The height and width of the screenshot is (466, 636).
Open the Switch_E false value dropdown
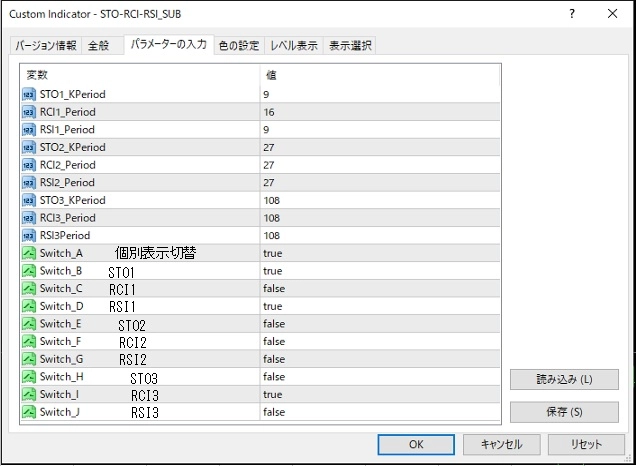pos(380,324)
